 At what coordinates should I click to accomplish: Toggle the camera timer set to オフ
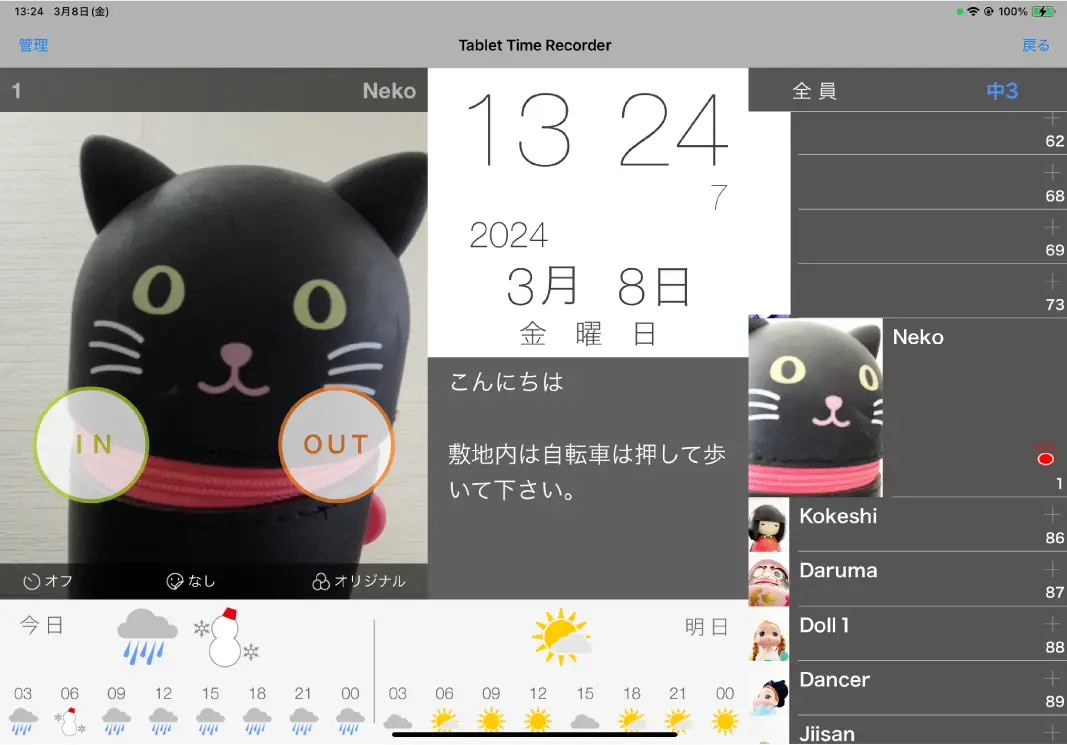(48, 581)
